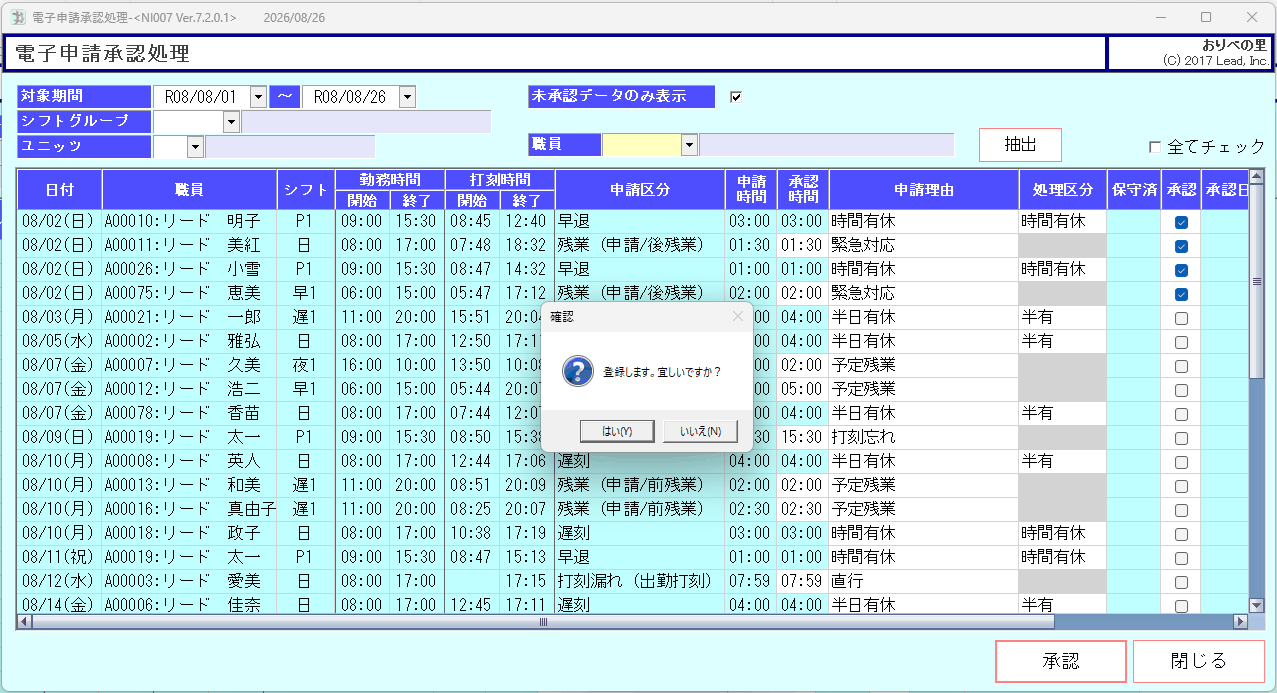Open the start date R08/08/01 dropdown
This screenshot has width=1277, height=693.
[258, 97]
